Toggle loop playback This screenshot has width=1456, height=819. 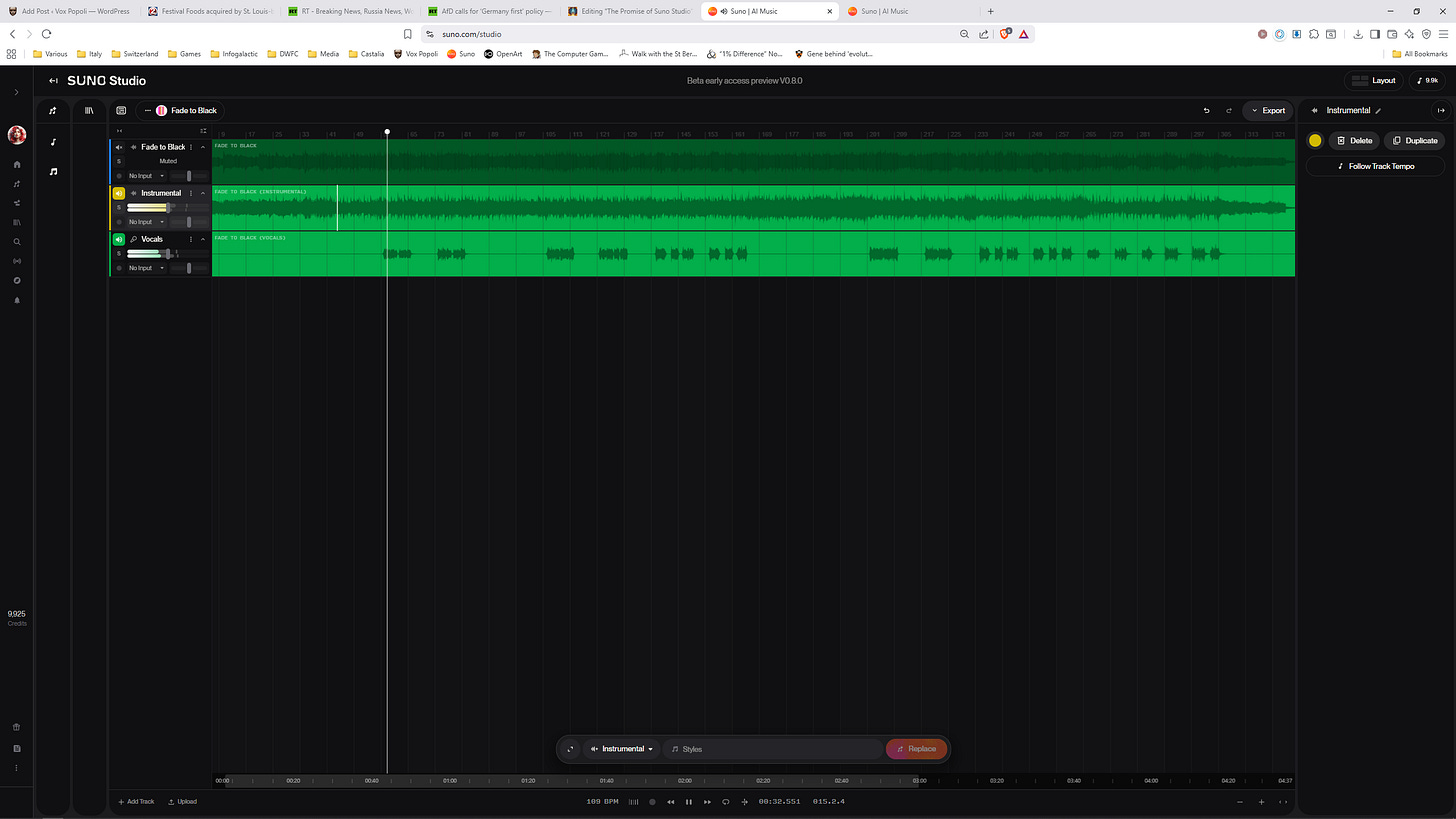726,802
